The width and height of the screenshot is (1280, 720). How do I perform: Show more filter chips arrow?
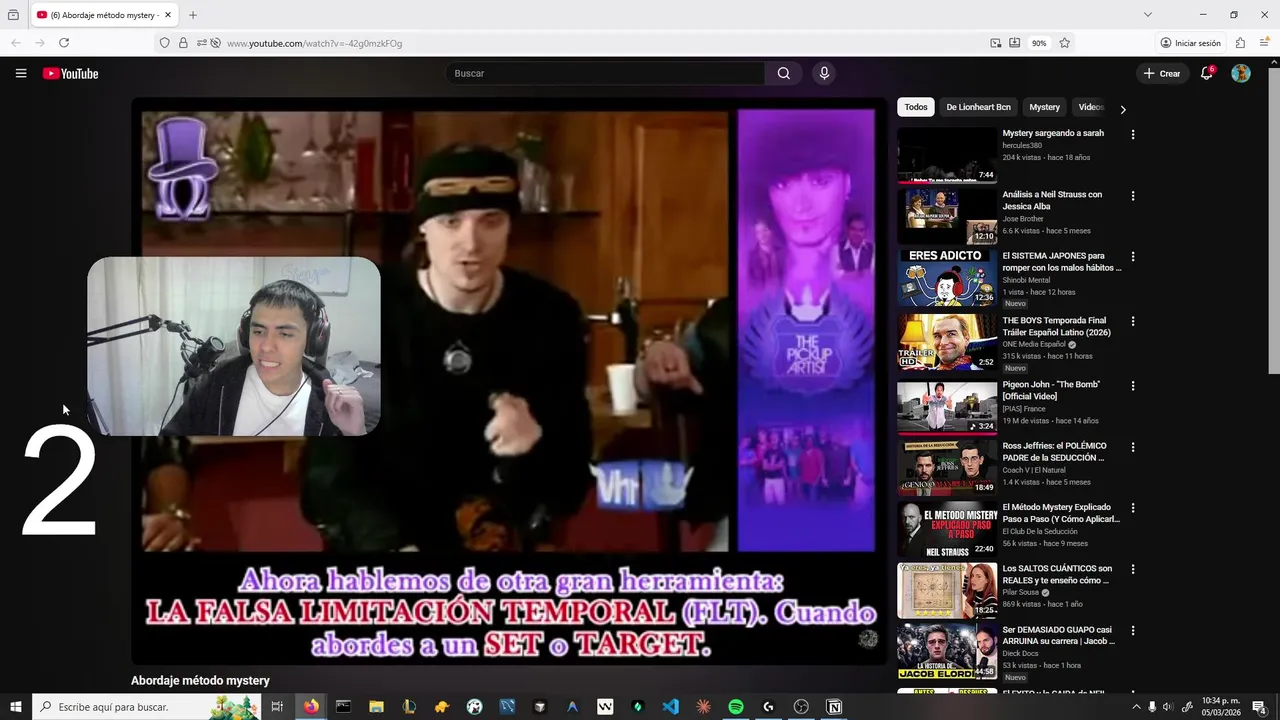coord(1123,110)
